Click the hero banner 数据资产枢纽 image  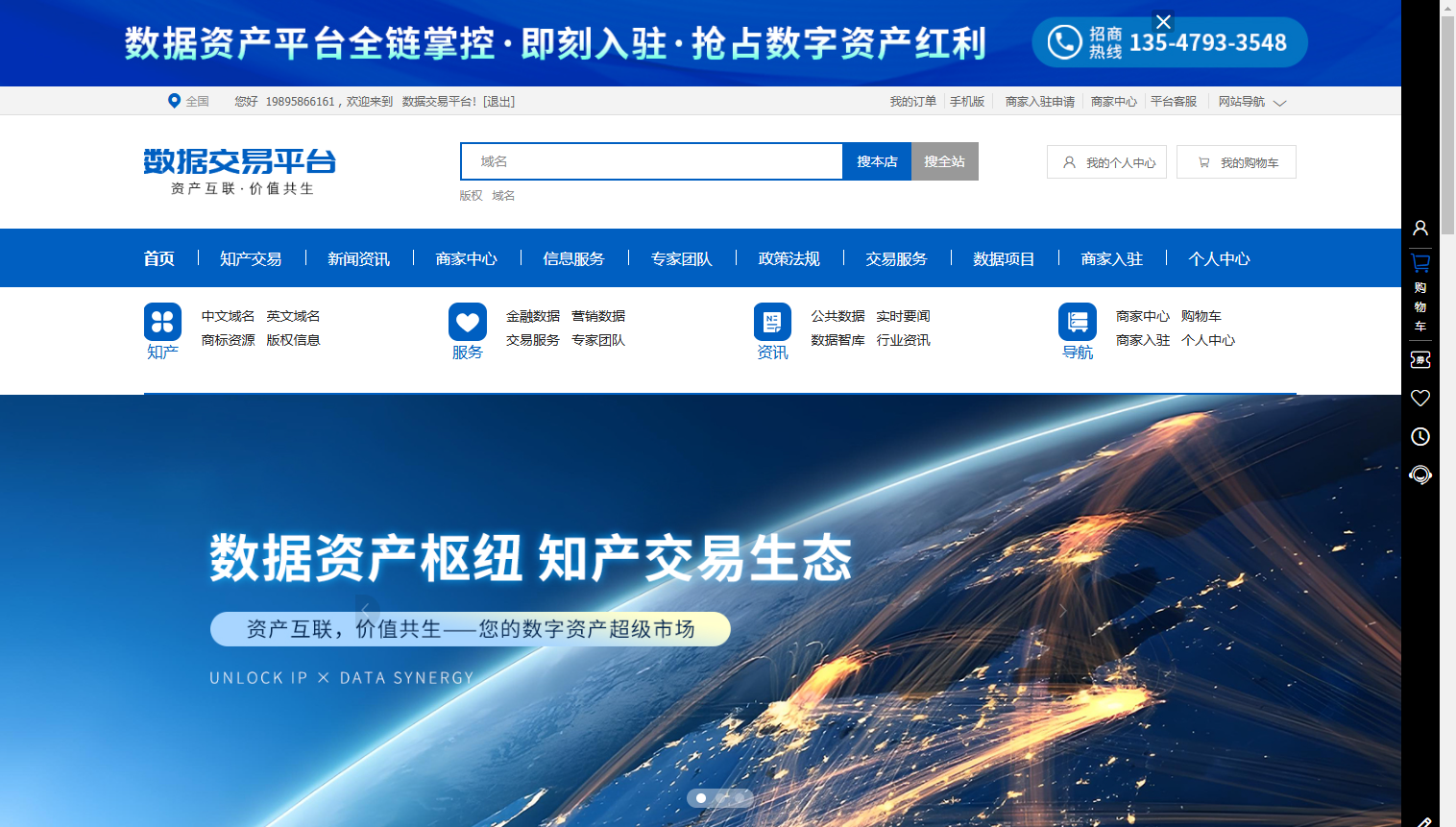(700, 611)
